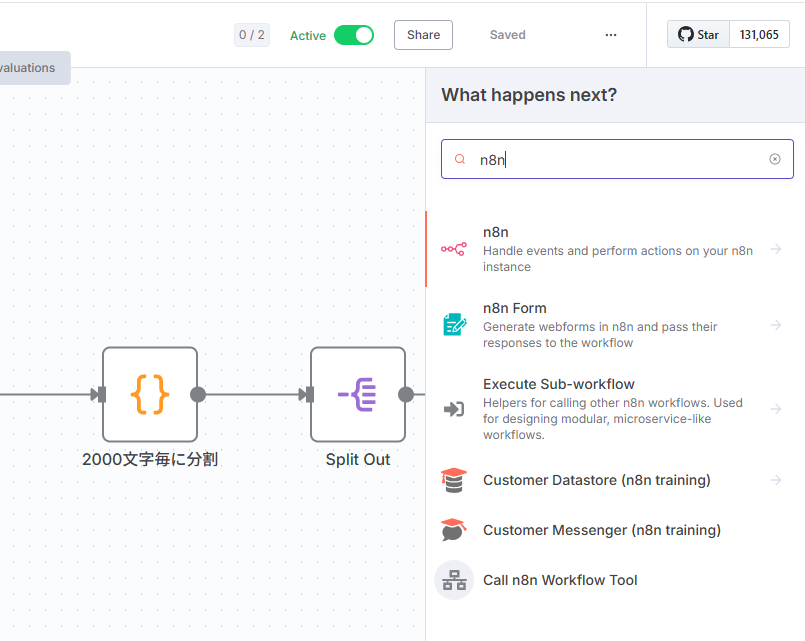Open the 131,065 stargazers count link
The image size is (805, 641).
[759, 34]
